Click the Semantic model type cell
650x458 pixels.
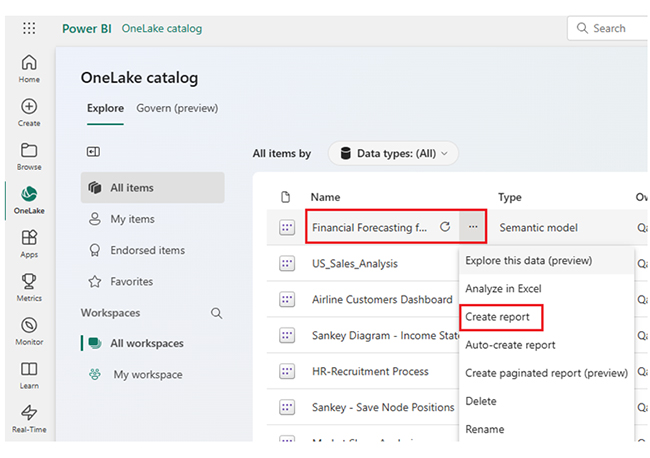click(538, 228)
